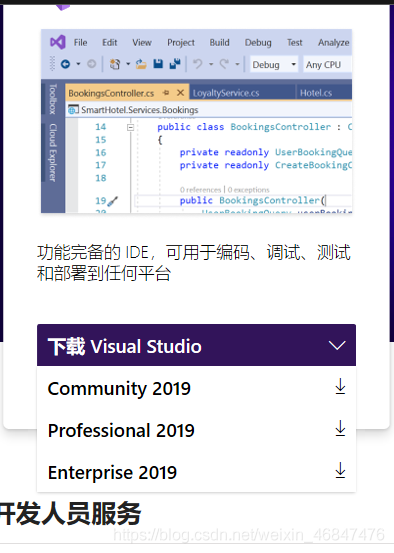Image resolution: width=394 pixels, height=553 pixels.
Task: Download Enterprise 2019
Action: pos(196,472)
